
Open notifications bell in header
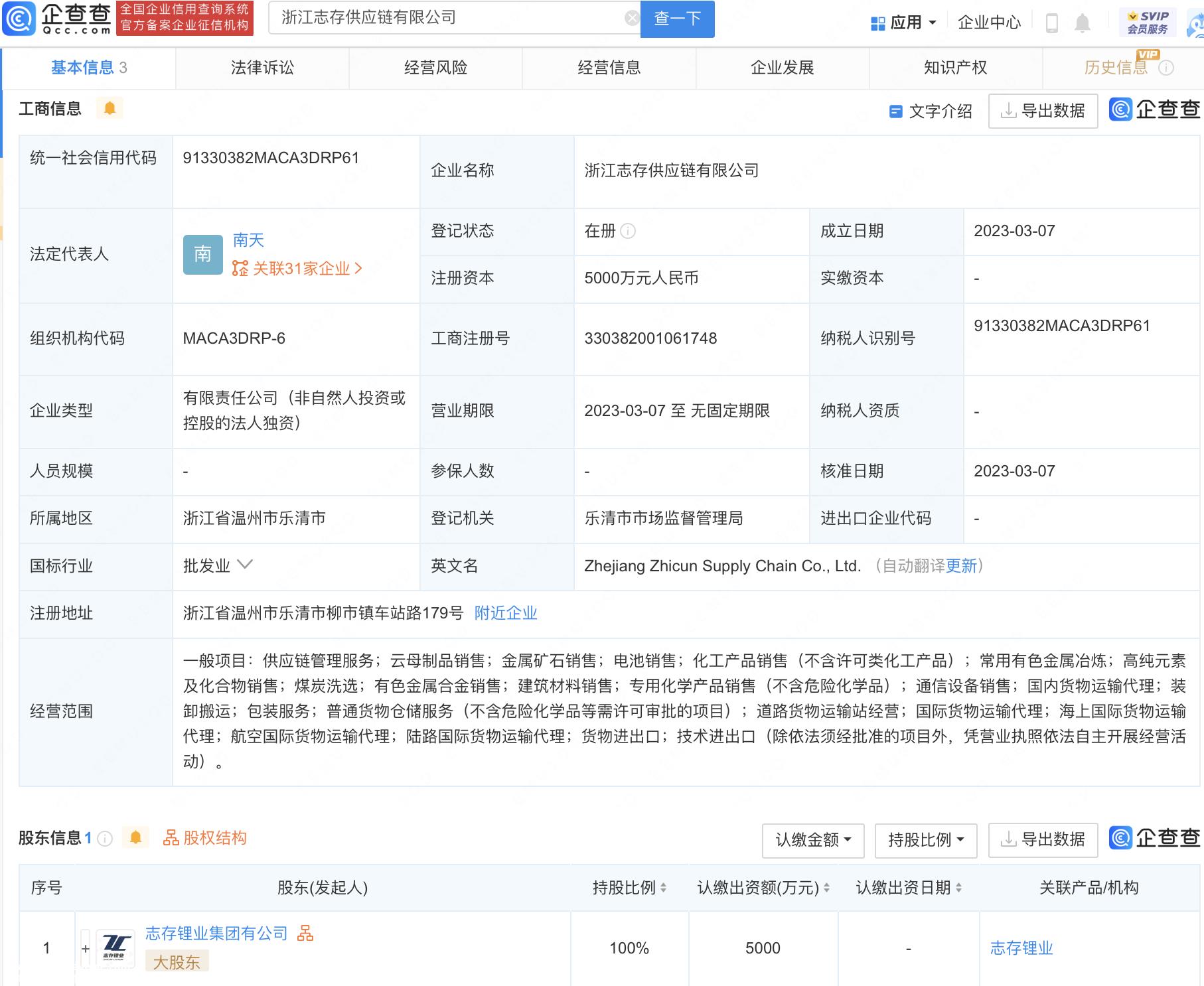point(1083,23)
